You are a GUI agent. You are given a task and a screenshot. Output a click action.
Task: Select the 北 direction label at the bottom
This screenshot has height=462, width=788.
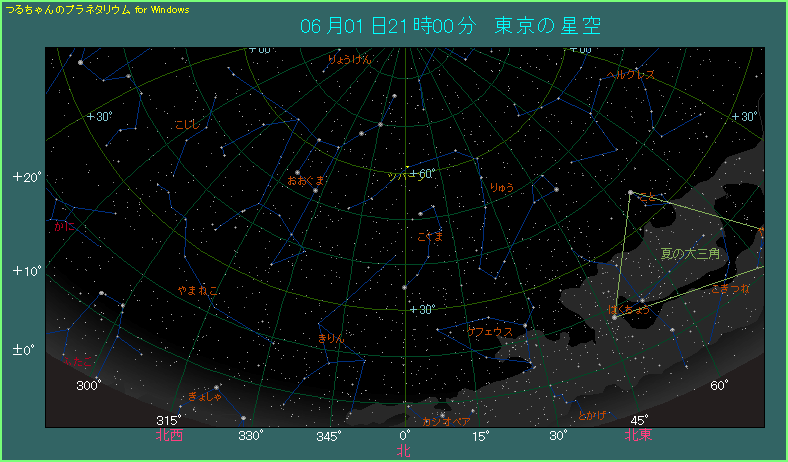click(x=403, y=451)
